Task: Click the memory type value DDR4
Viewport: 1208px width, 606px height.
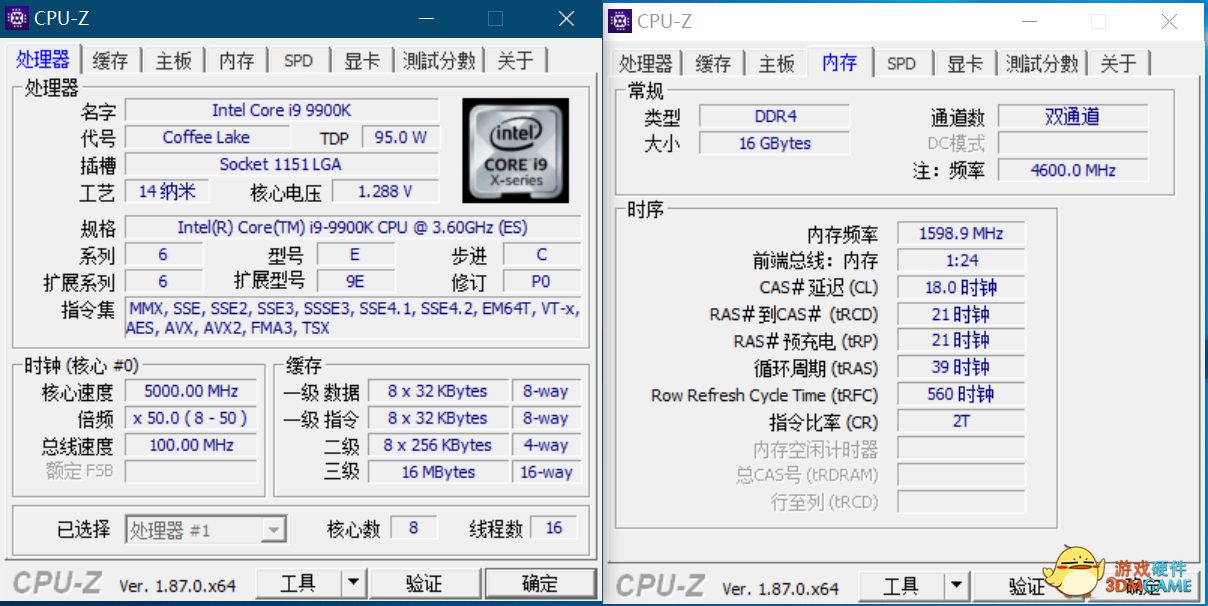Action: pos(775,116)
